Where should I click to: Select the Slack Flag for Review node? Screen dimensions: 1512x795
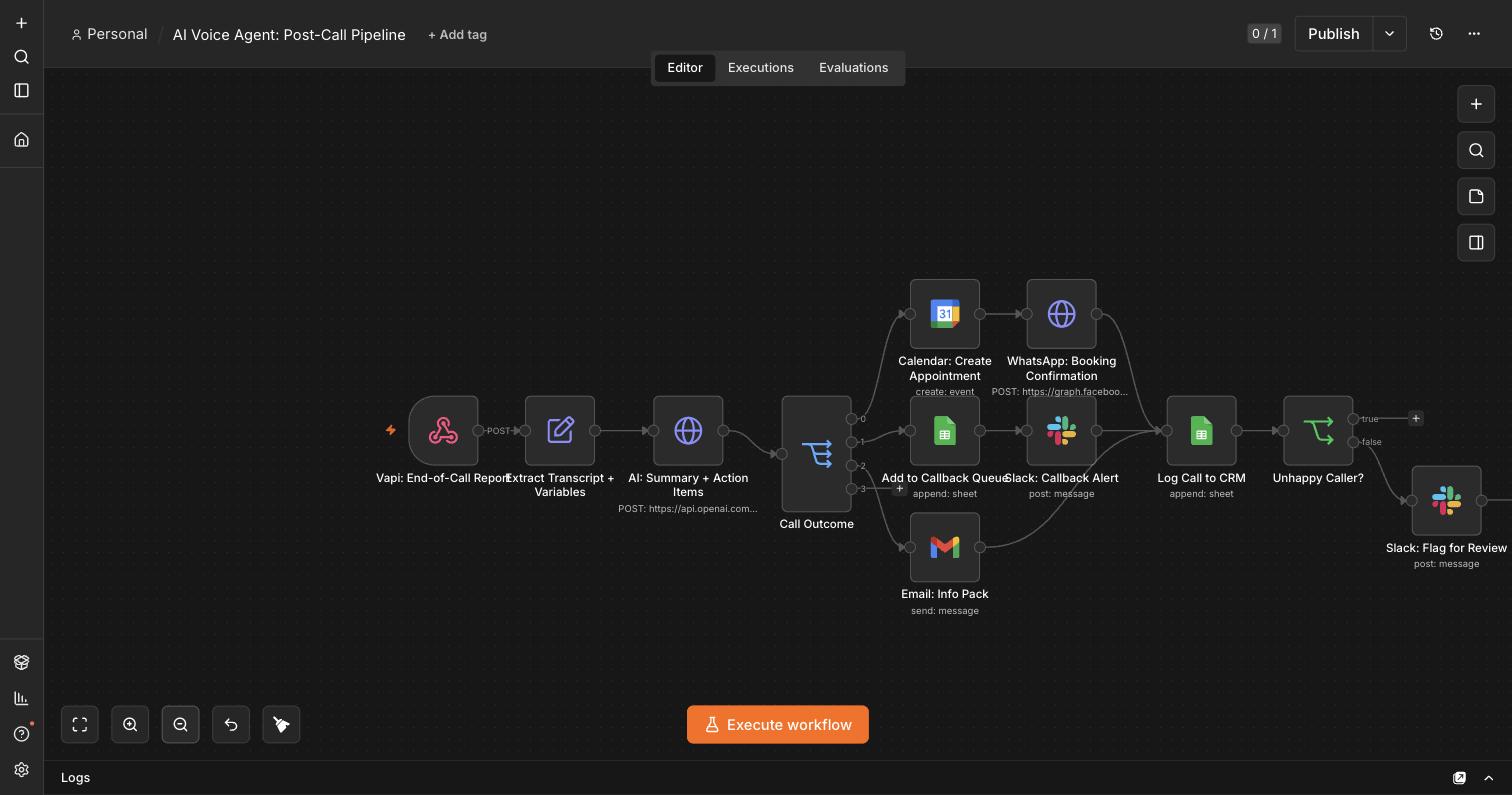pos(1446,500)
